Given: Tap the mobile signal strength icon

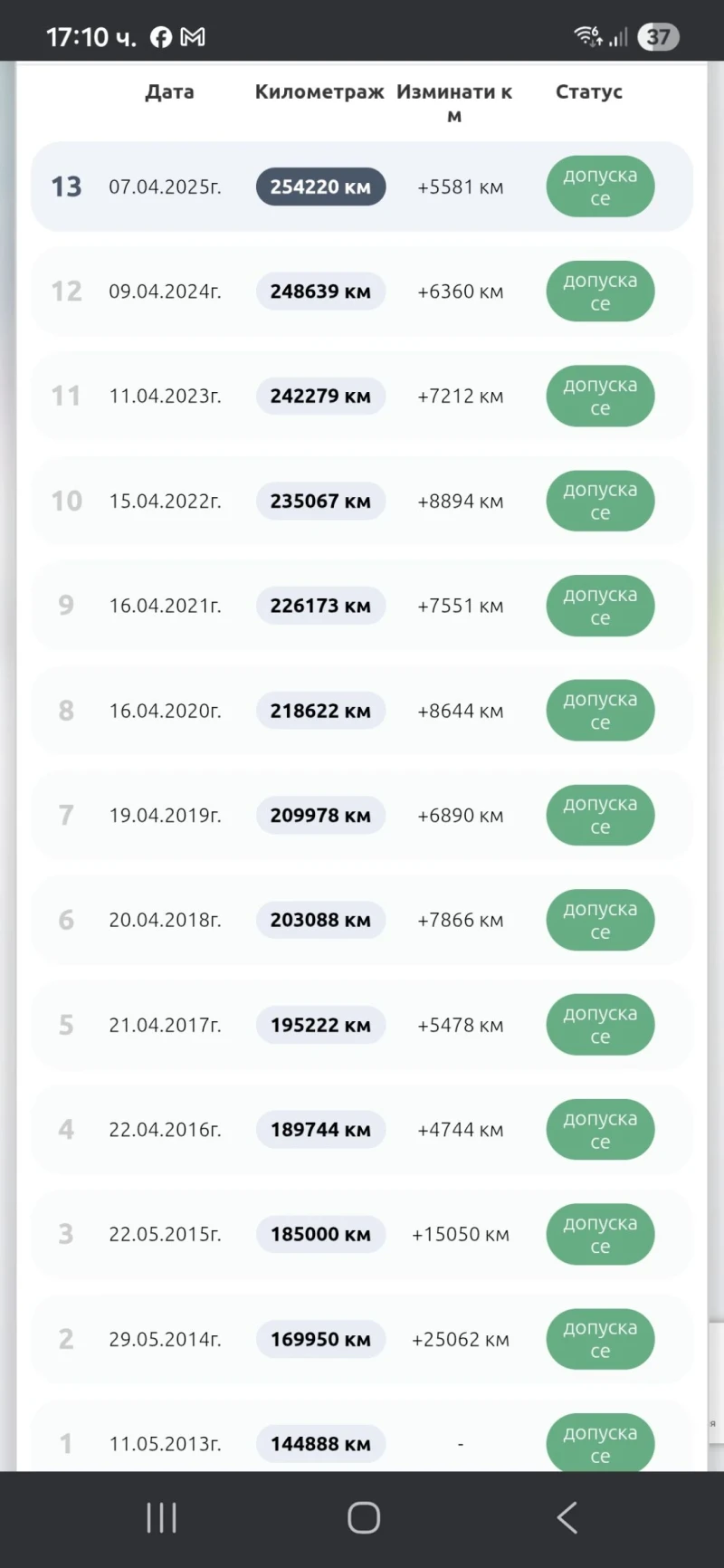Looking at the screenshot, I should tap(619, 37).
